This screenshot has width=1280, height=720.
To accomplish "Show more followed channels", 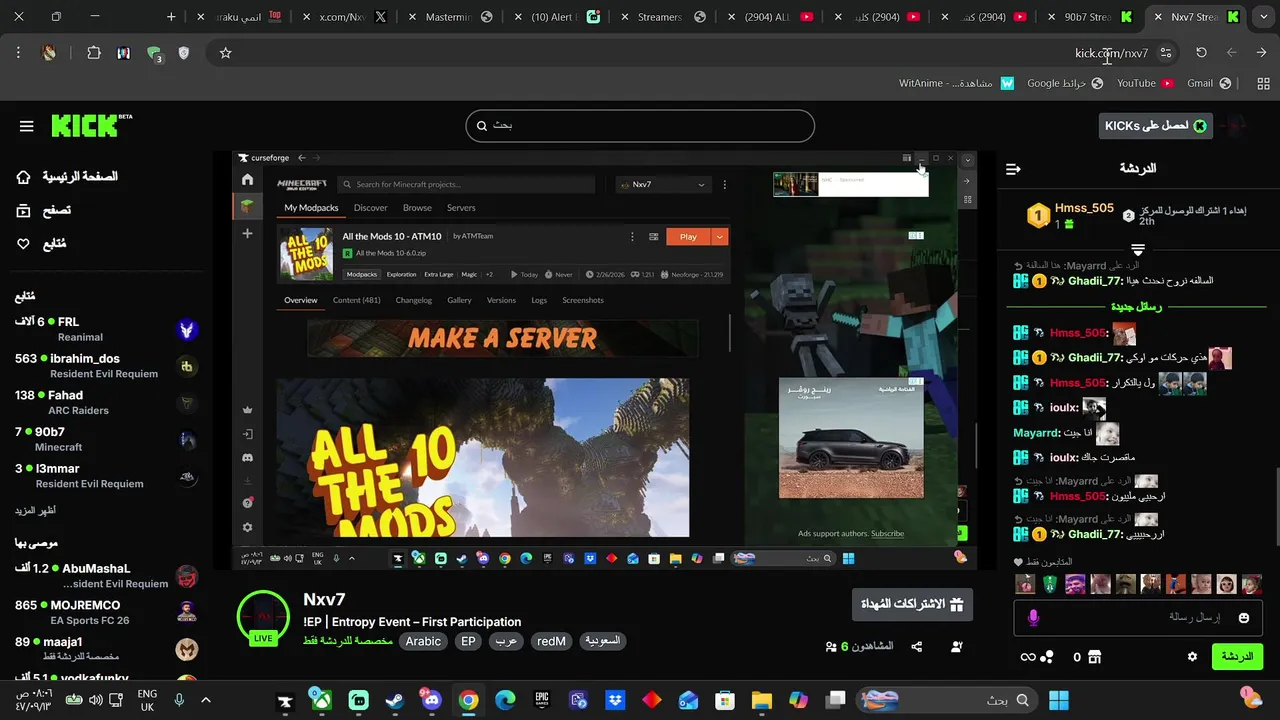I will coord(35,510).
